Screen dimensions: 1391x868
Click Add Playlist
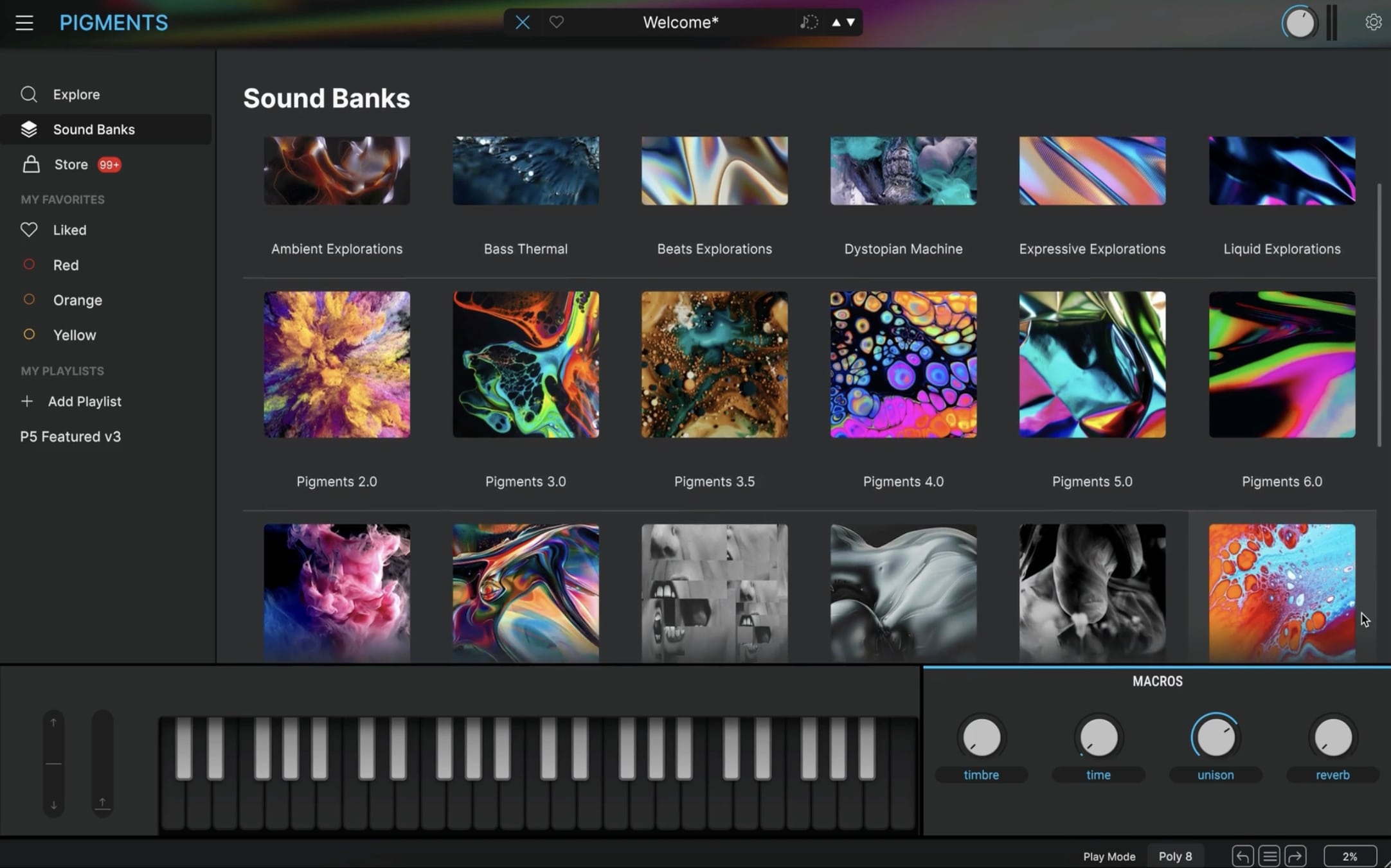point(84,402)
